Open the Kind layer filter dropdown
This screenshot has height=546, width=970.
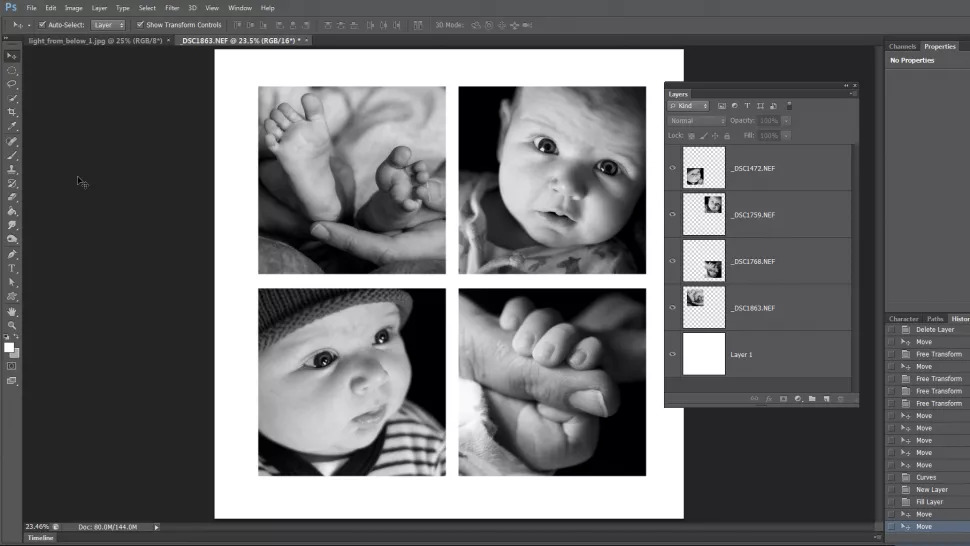[688, 106]
